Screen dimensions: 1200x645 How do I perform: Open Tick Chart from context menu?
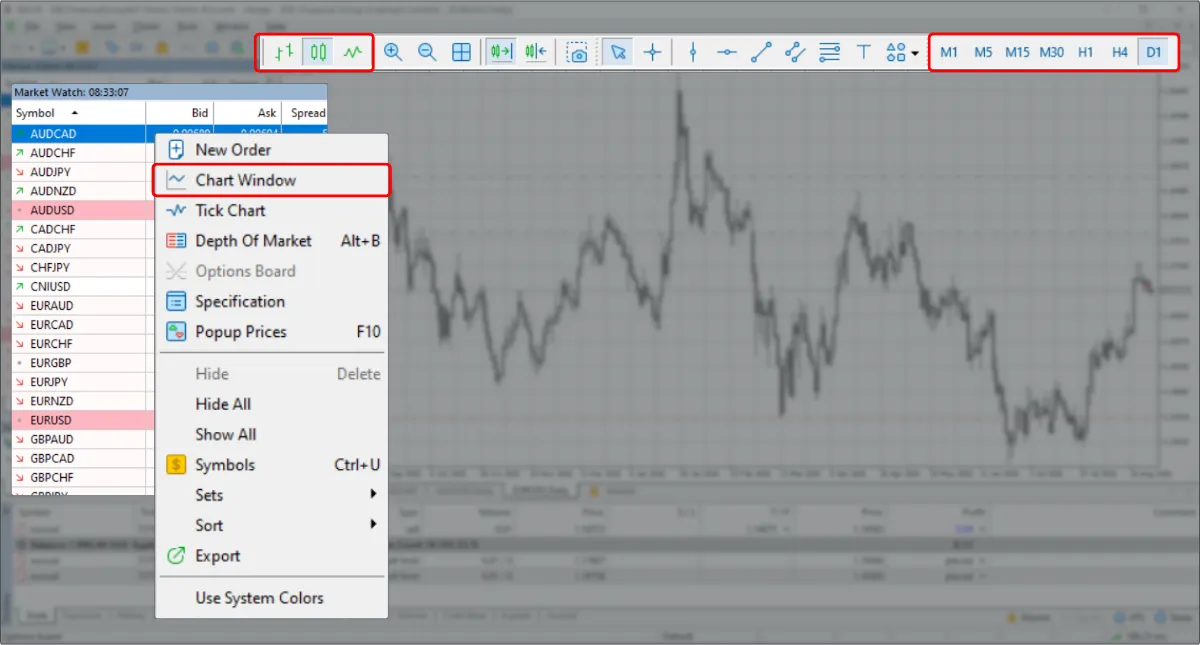(x=272, y=210)
